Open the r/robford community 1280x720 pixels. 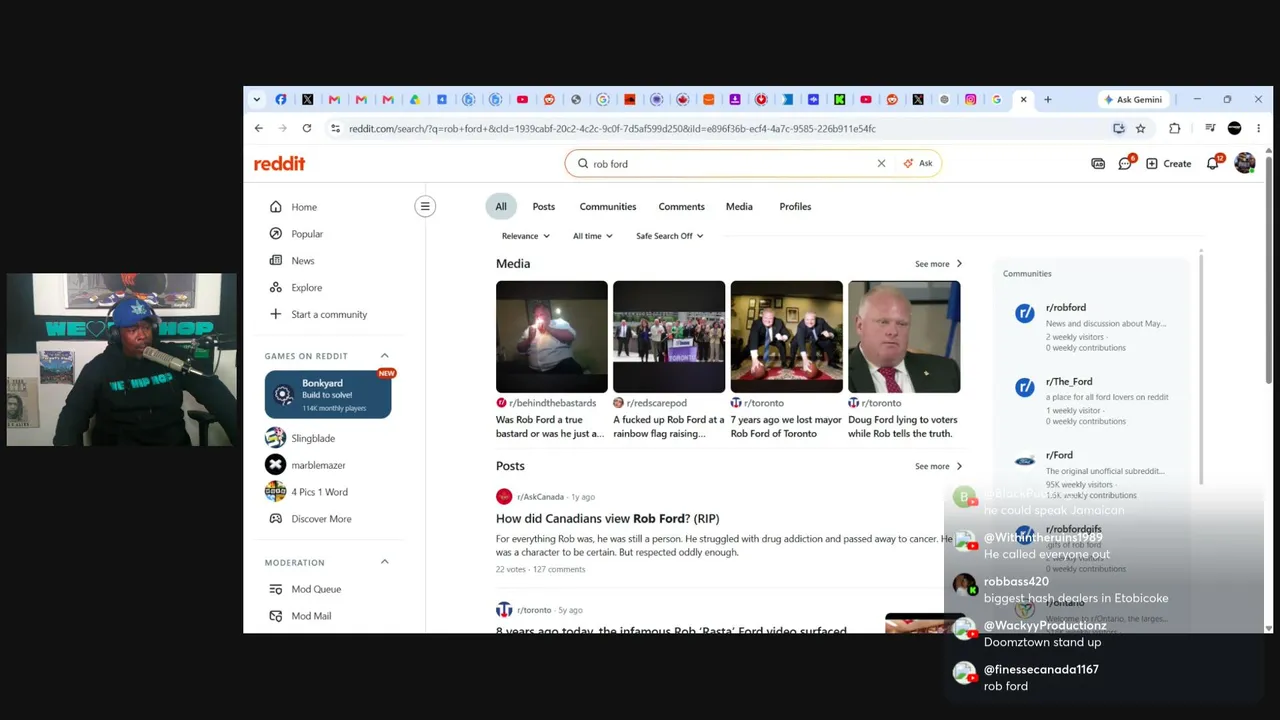pyautogui.click(x=1066, y=308)
